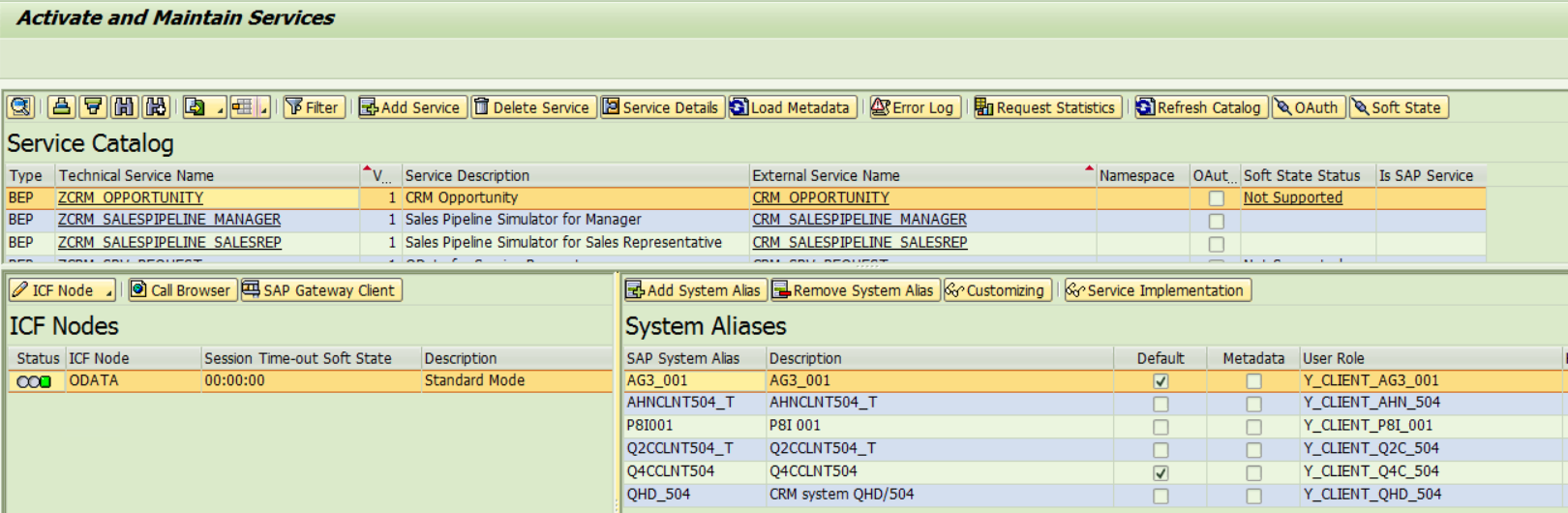The width and height of the screenshot is (1568, 513).
Task: Toggle OAuth checkbox for ZCRM_SALESPIPELINE_SALESREP row
Action: pyautogui.click(x=1217, y=244)
